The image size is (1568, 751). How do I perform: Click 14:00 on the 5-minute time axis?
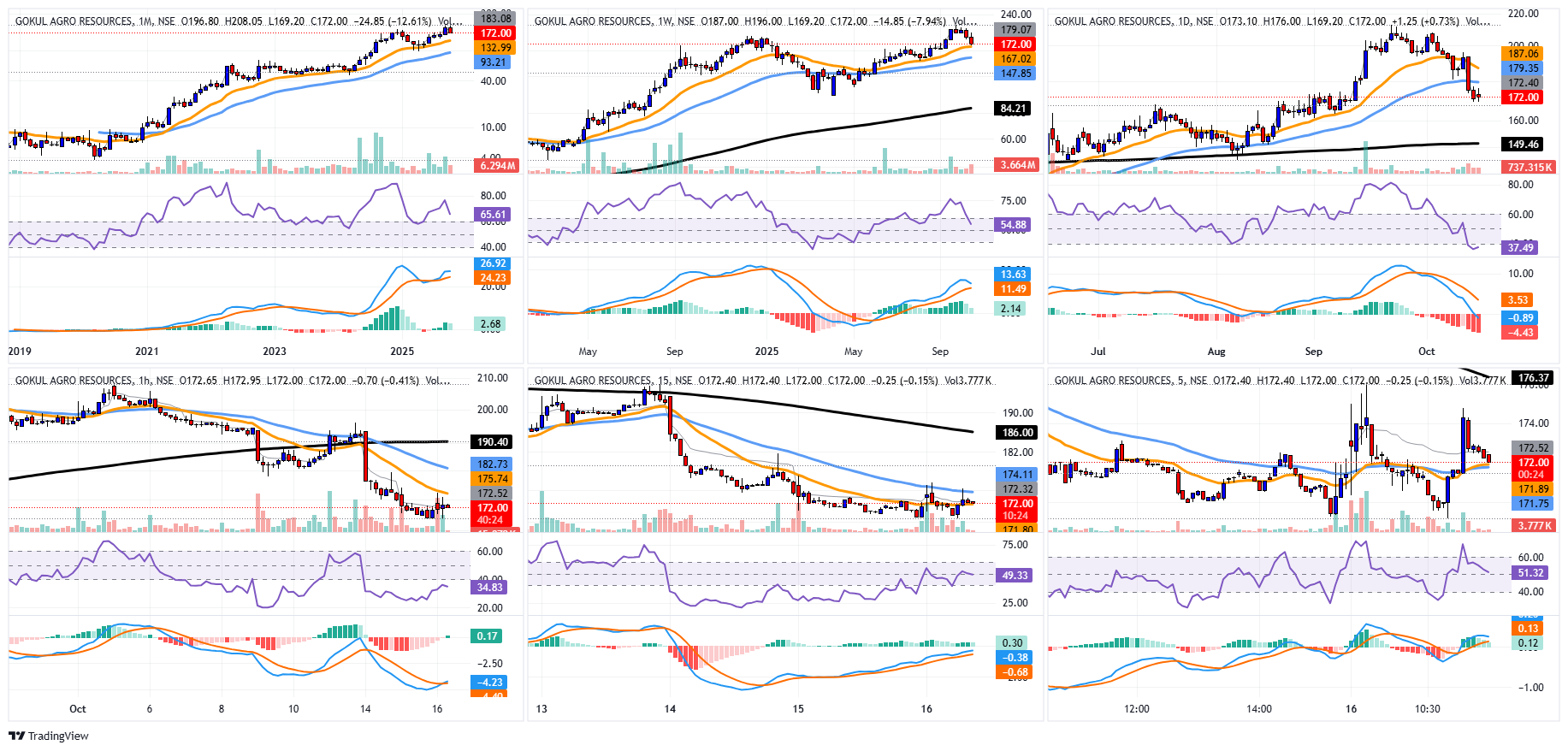coord(1258,708)
